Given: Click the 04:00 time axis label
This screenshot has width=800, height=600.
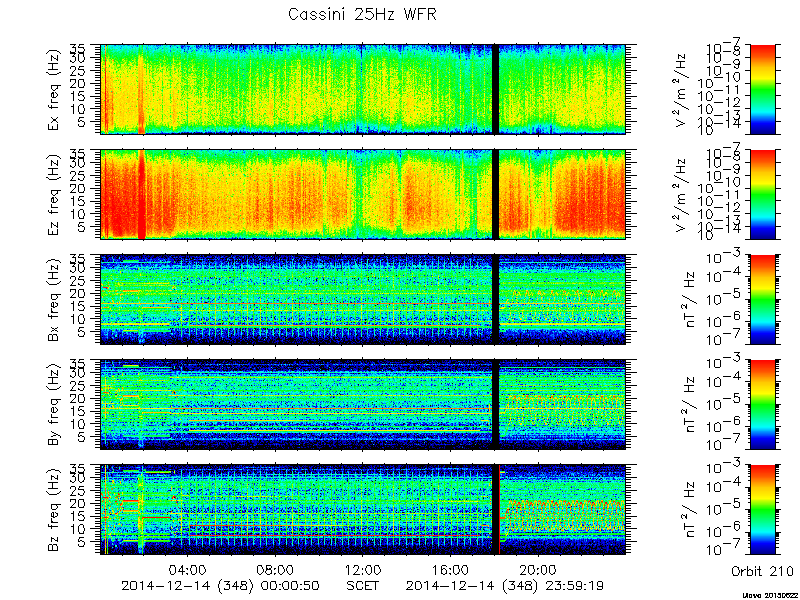Looking at the screenshot, I should [x=188, y=569].
